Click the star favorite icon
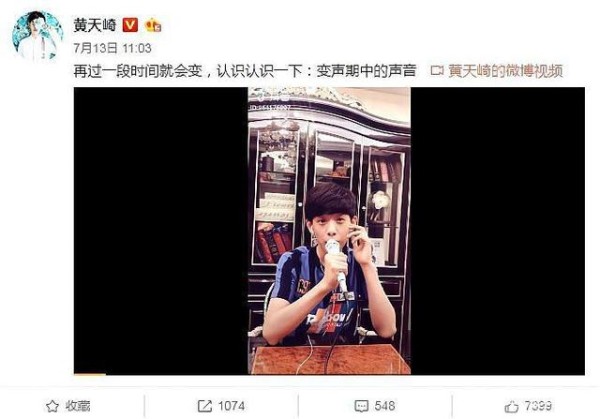 tap(52, 406)
